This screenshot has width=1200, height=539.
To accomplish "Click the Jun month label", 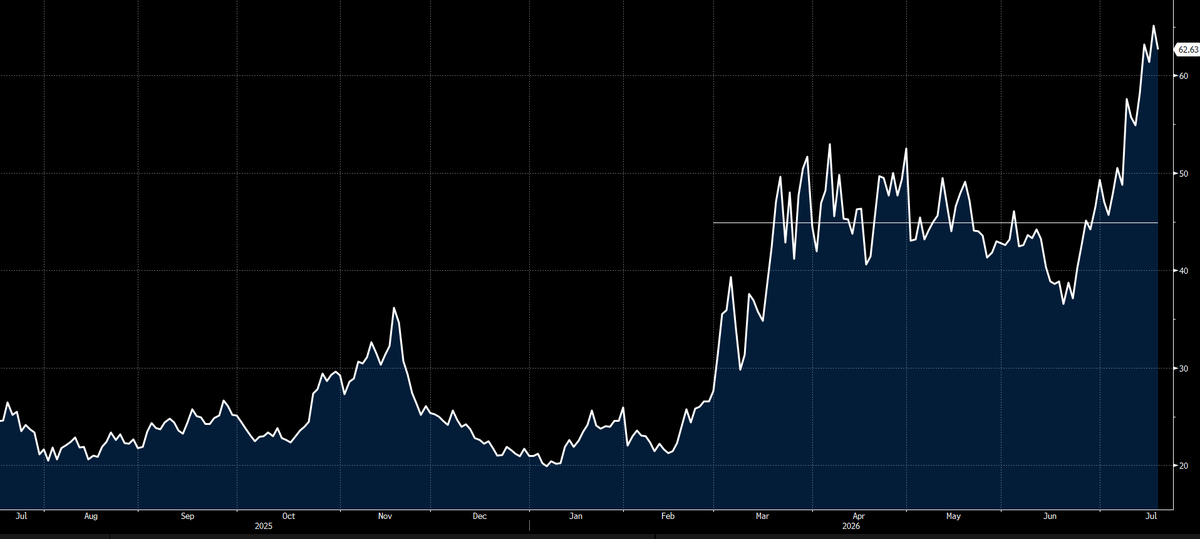I will (1050, 516).
